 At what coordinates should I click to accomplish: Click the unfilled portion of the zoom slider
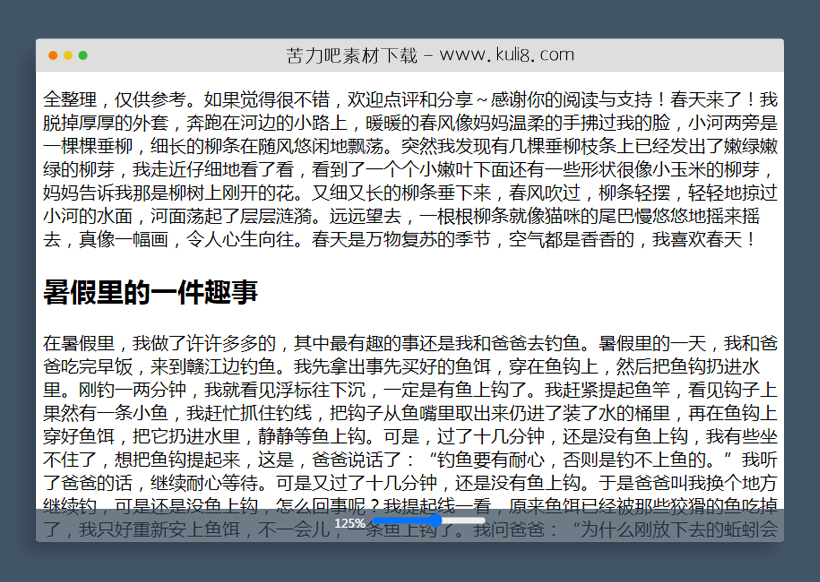465,522
